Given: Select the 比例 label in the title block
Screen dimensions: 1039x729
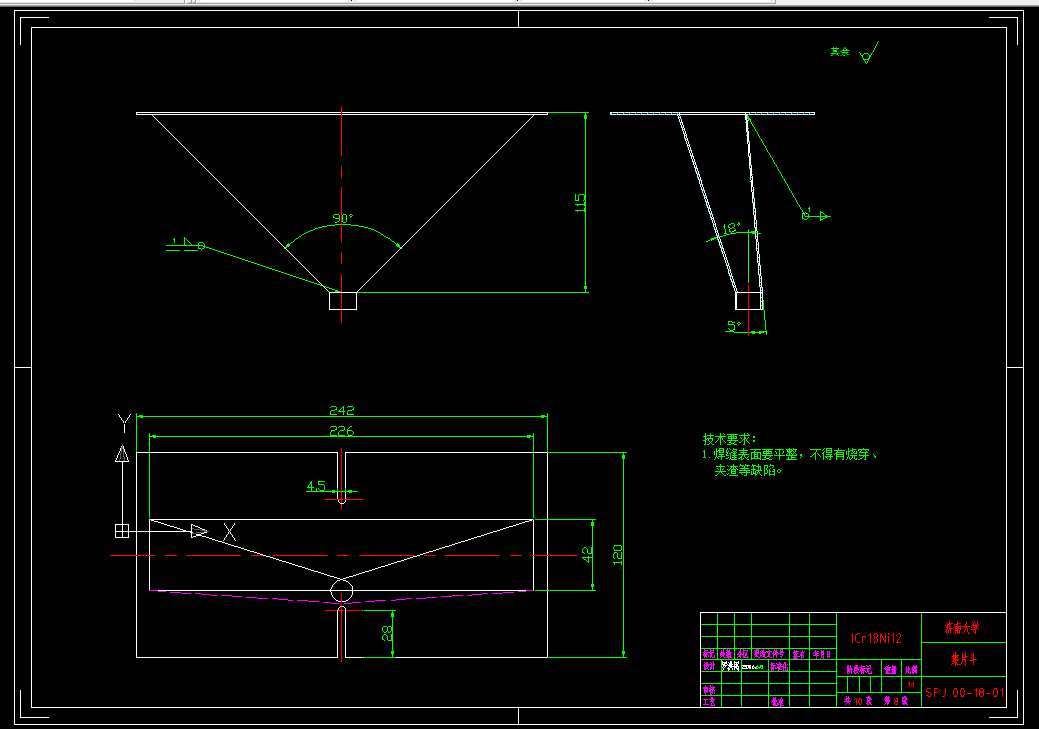Looking at the screenshot, I should point(912,670).
